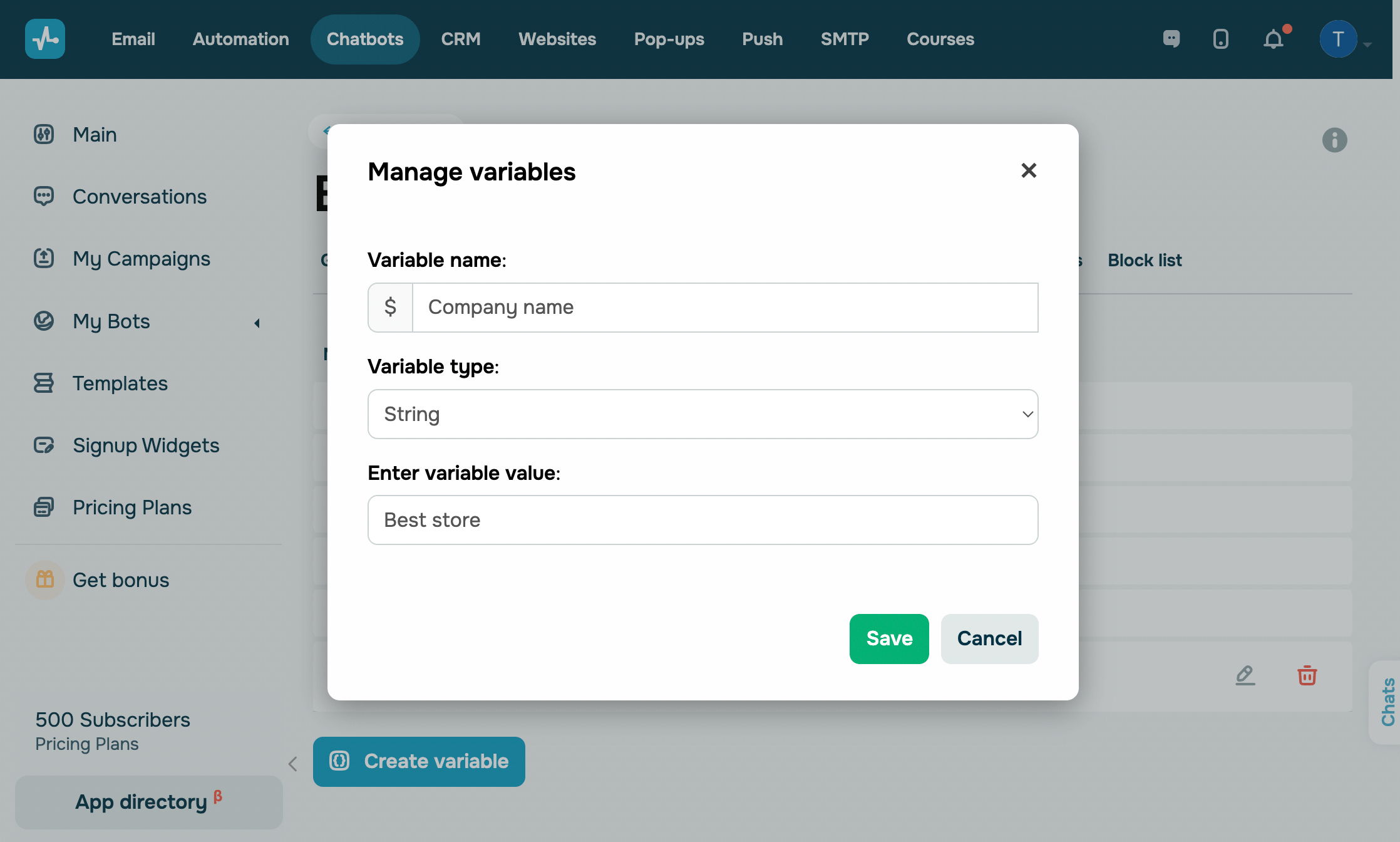Viewport: 1400px width, 842px height.
Task: Open the info icon at top right
Action: point(1334,140)
